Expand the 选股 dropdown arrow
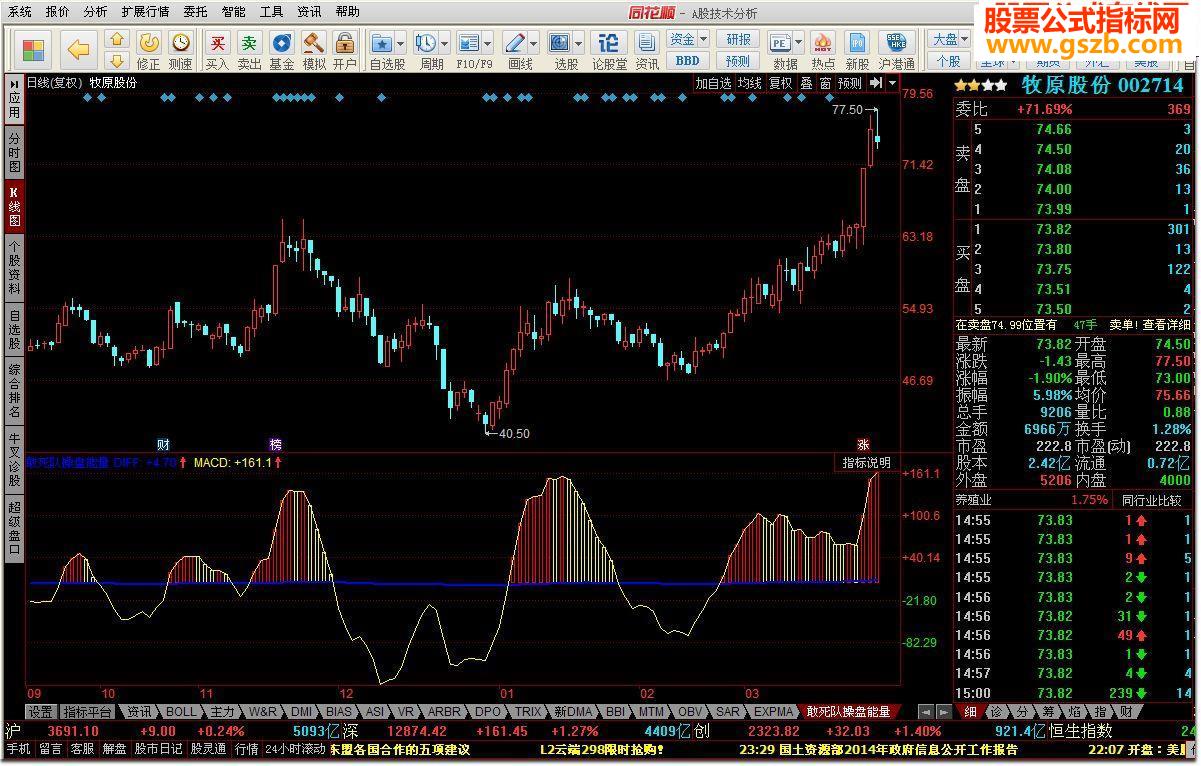Viewport: 1201px width, 766px height. 578,44
